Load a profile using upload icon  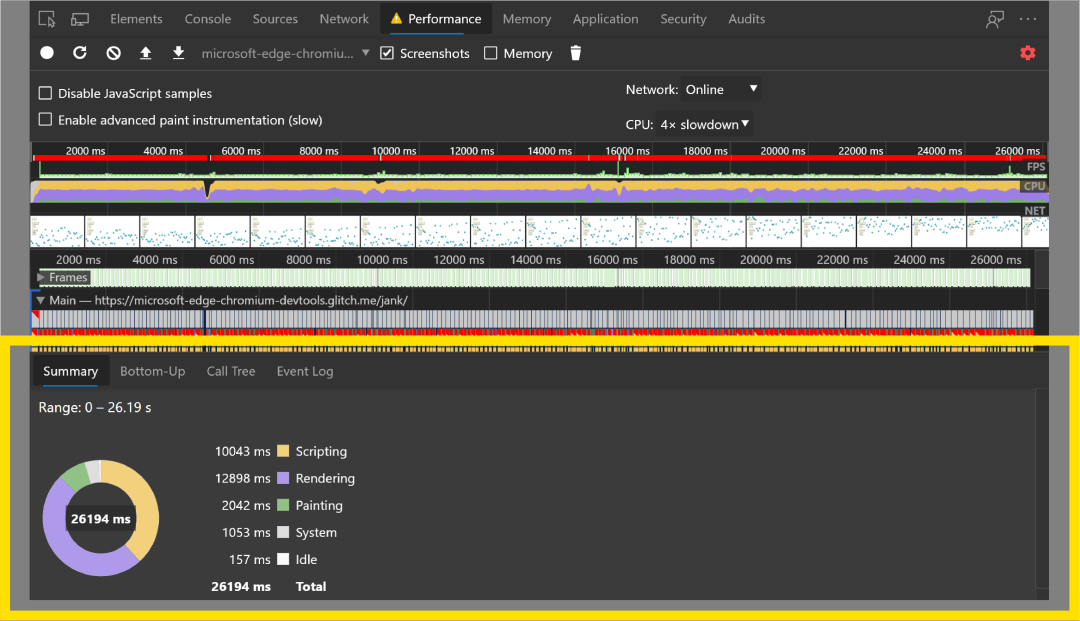pos(146,53)
